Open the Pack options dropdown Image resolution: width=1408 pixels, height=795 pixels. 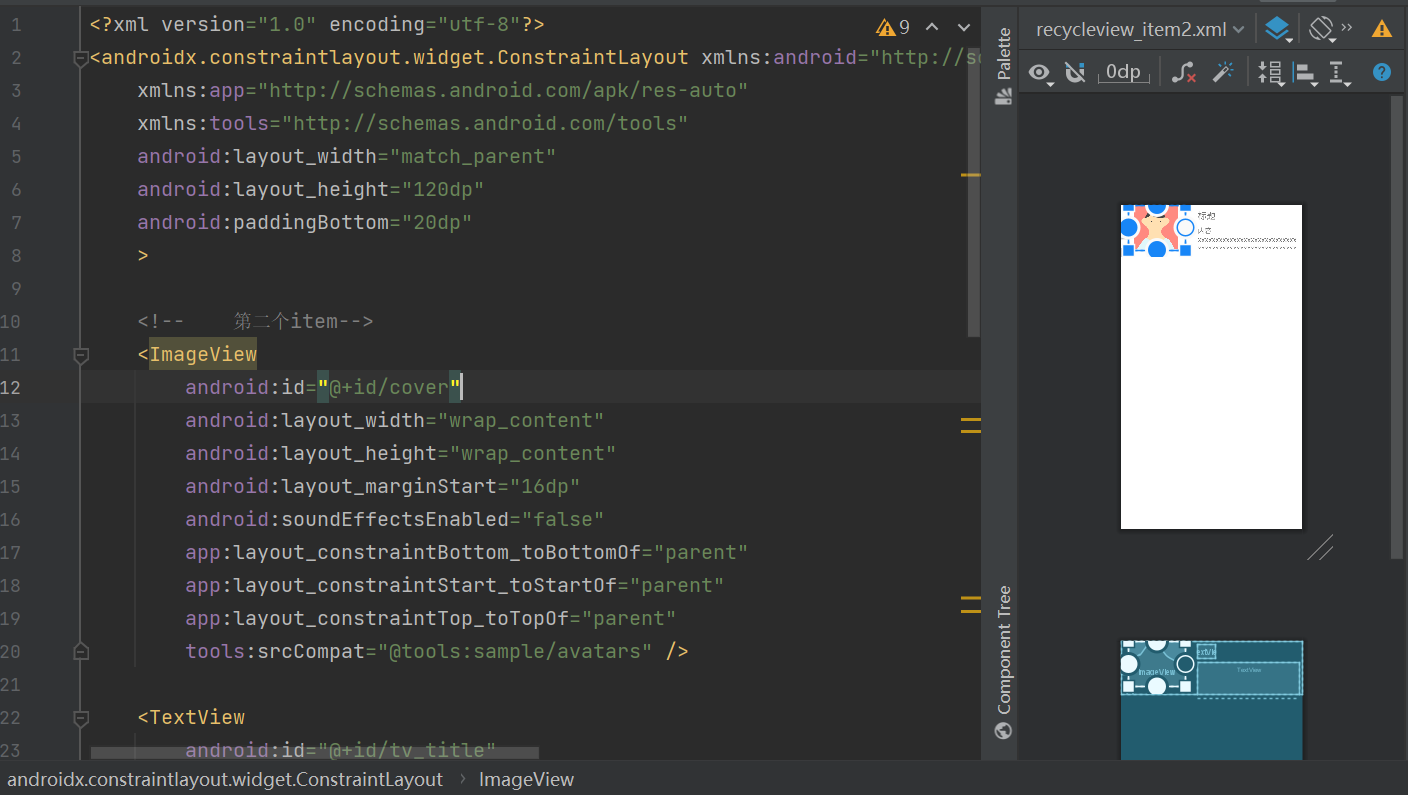coord(1270,72)
